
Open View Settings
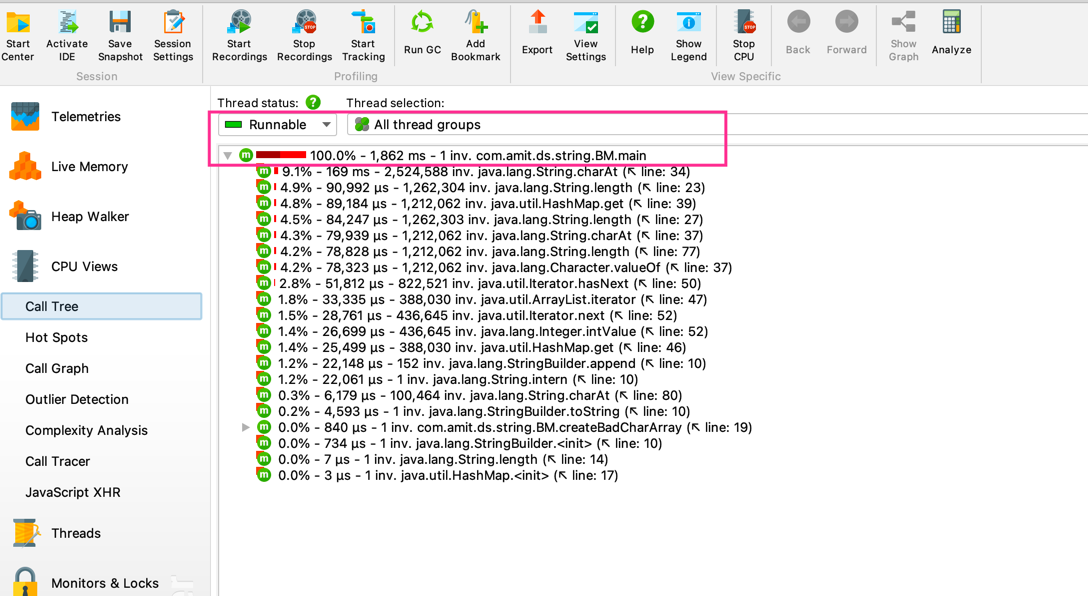point(586,36)
